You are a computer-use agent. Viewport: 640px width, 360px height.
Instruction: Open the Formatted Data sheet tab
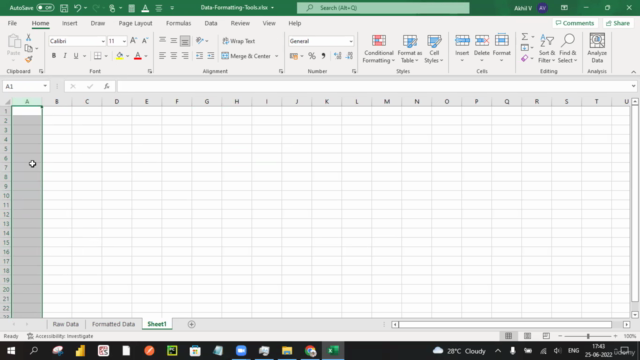(x=113, y=324)
